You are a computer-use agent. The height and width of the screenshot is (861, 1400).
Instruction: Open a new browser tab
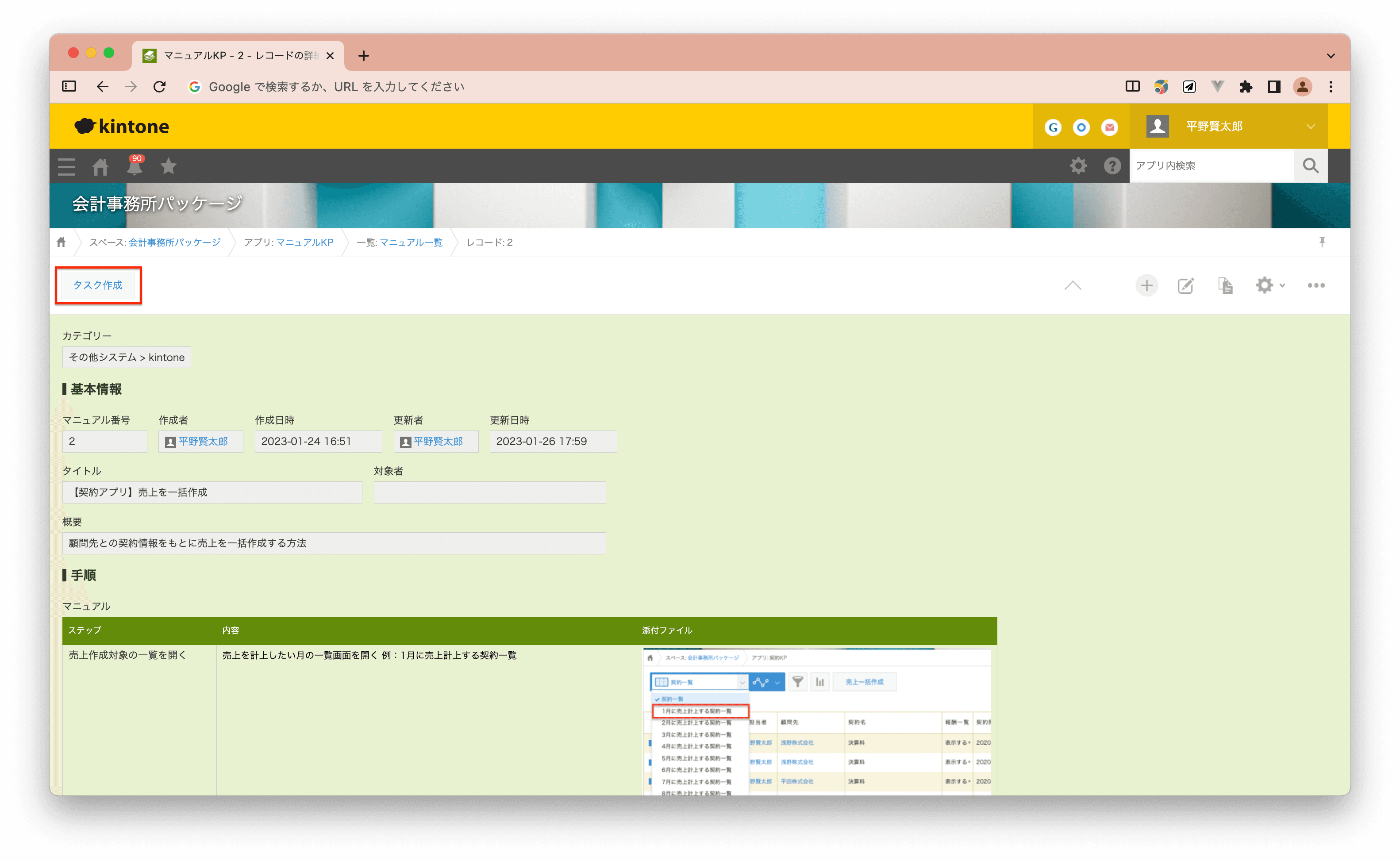pyautogui.click(x=363, y=56)
